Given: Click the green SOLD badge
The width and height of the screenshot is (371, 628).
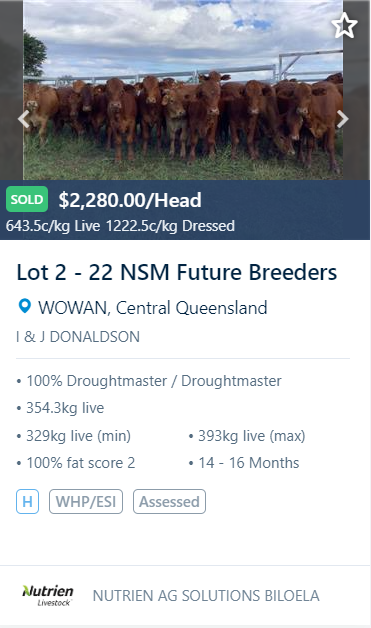Looking at the screenshot, I should (x=27, y=199).
